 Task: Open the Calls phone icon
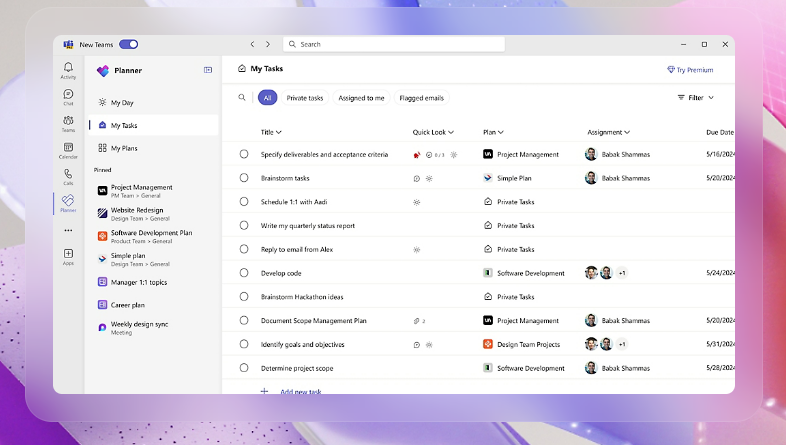pyautogui.click(x=68, y=174)
